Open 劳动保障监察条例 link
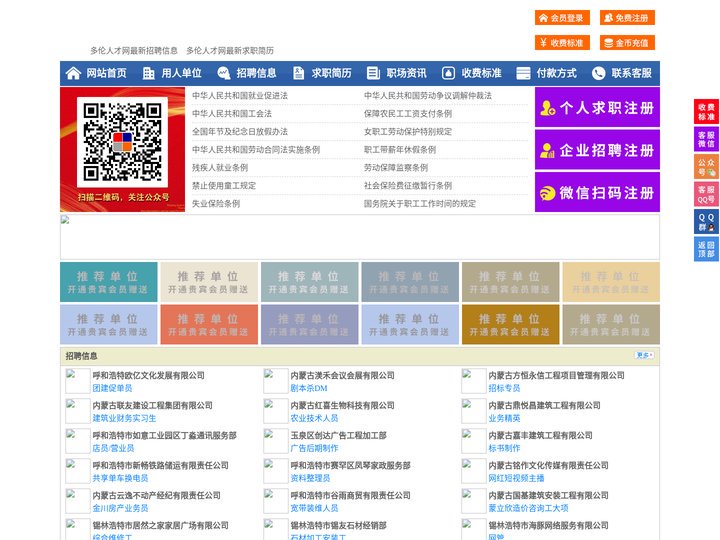This screenshot has width=720, height=540. pyautogui.click(x=396, y=168)
